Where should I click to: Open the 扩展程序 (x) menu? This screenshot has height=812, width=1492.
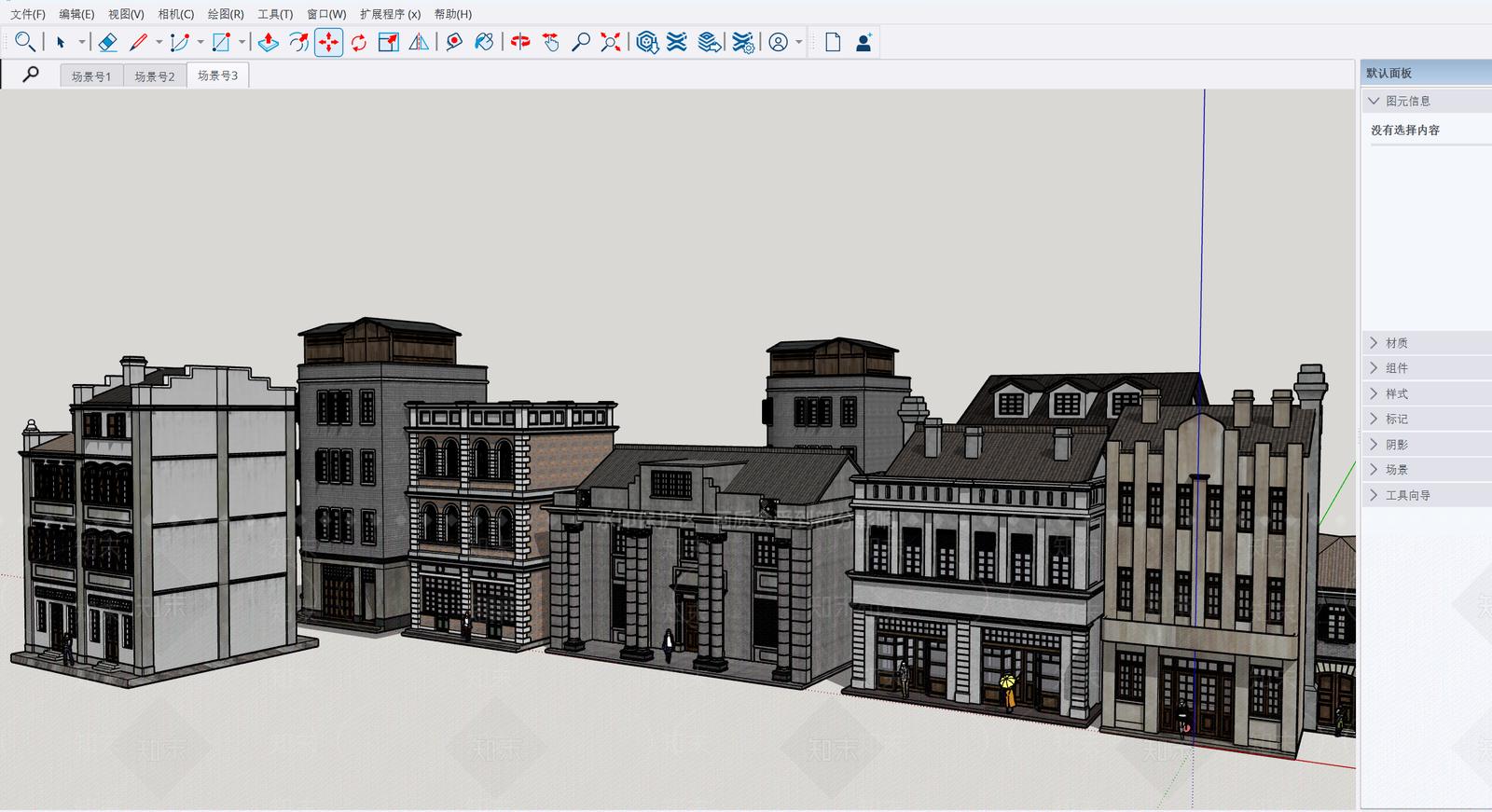[x=390, y=14]
